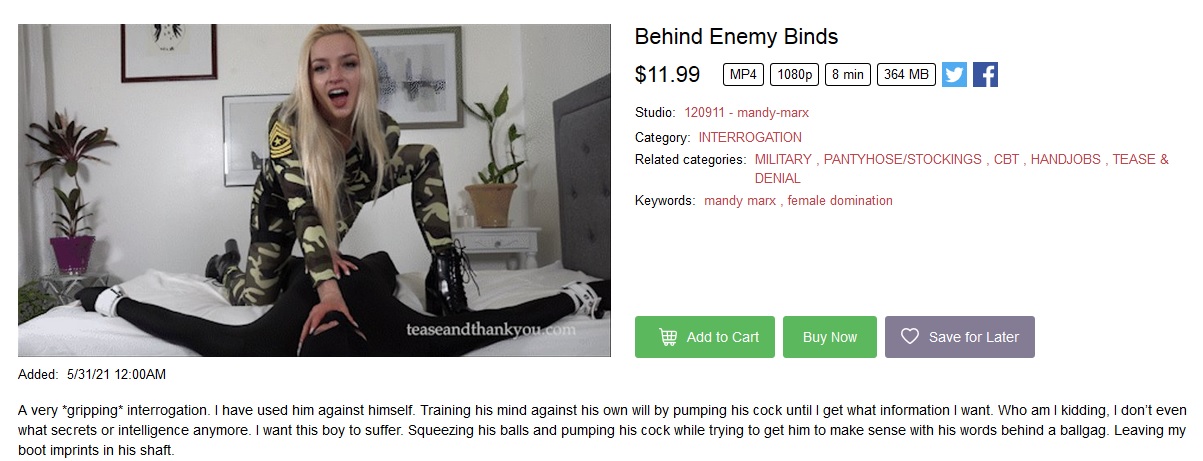Browse the MILITARY related category
Image resolution: width=1203 pixels, height=461 pixels.
point(783,159)
